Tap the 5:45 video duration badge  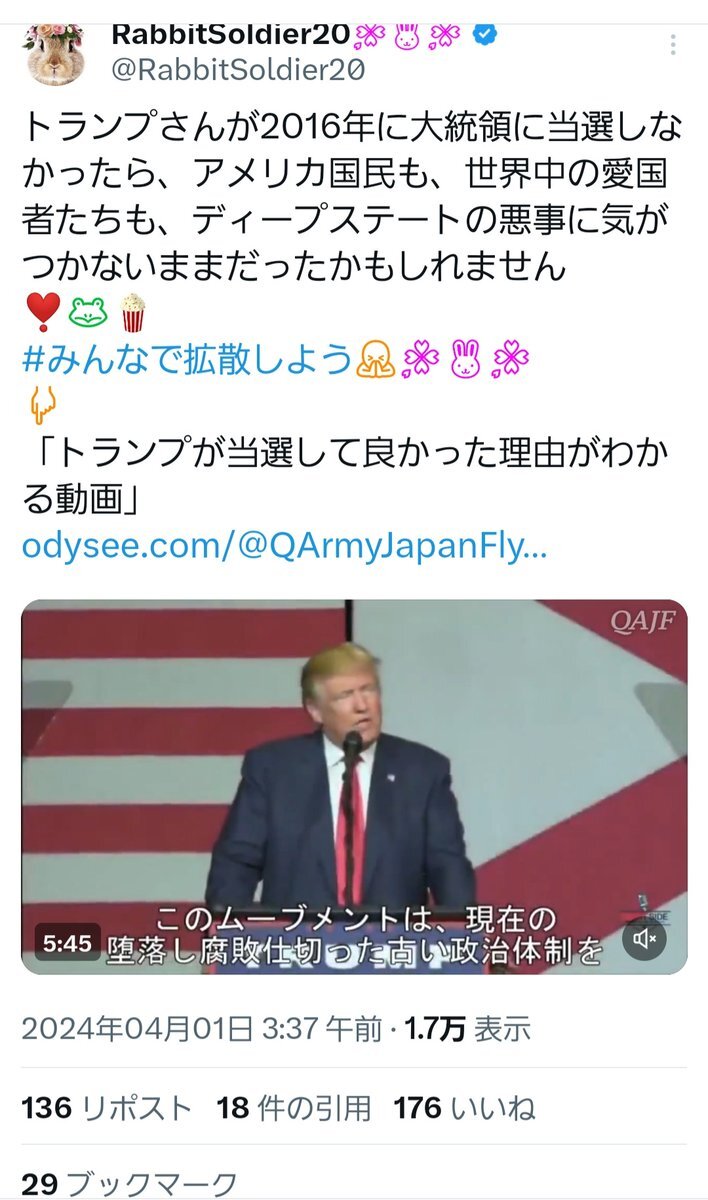[x=68, y=942]
